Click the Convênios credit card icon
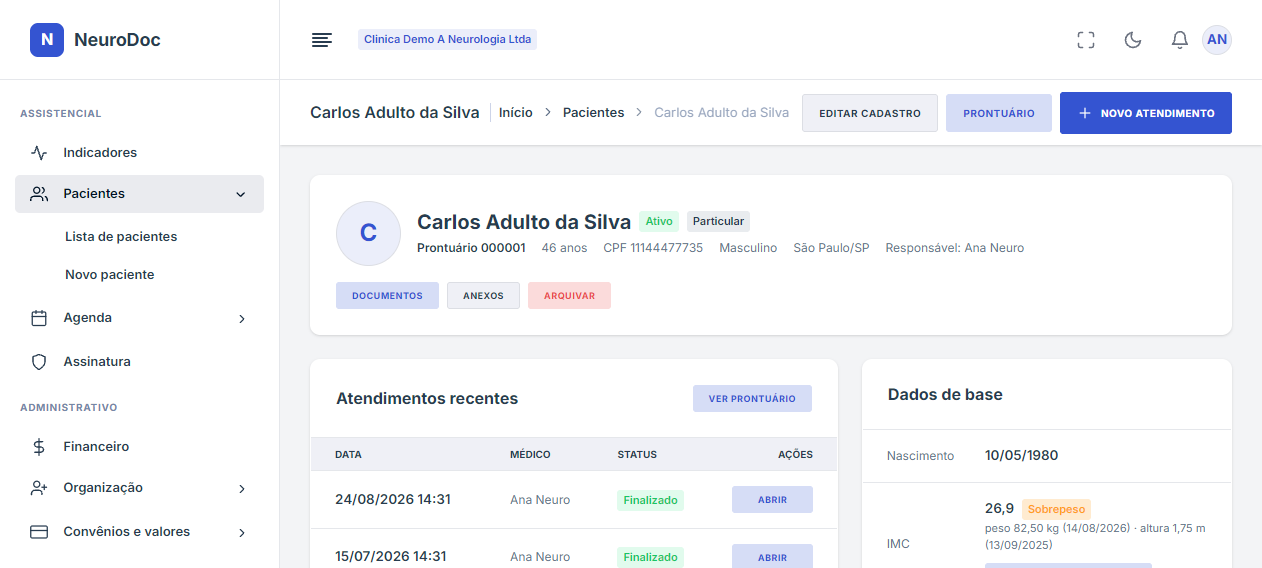The width and height of the screenshot is (1262, 568). click(39, 532)
